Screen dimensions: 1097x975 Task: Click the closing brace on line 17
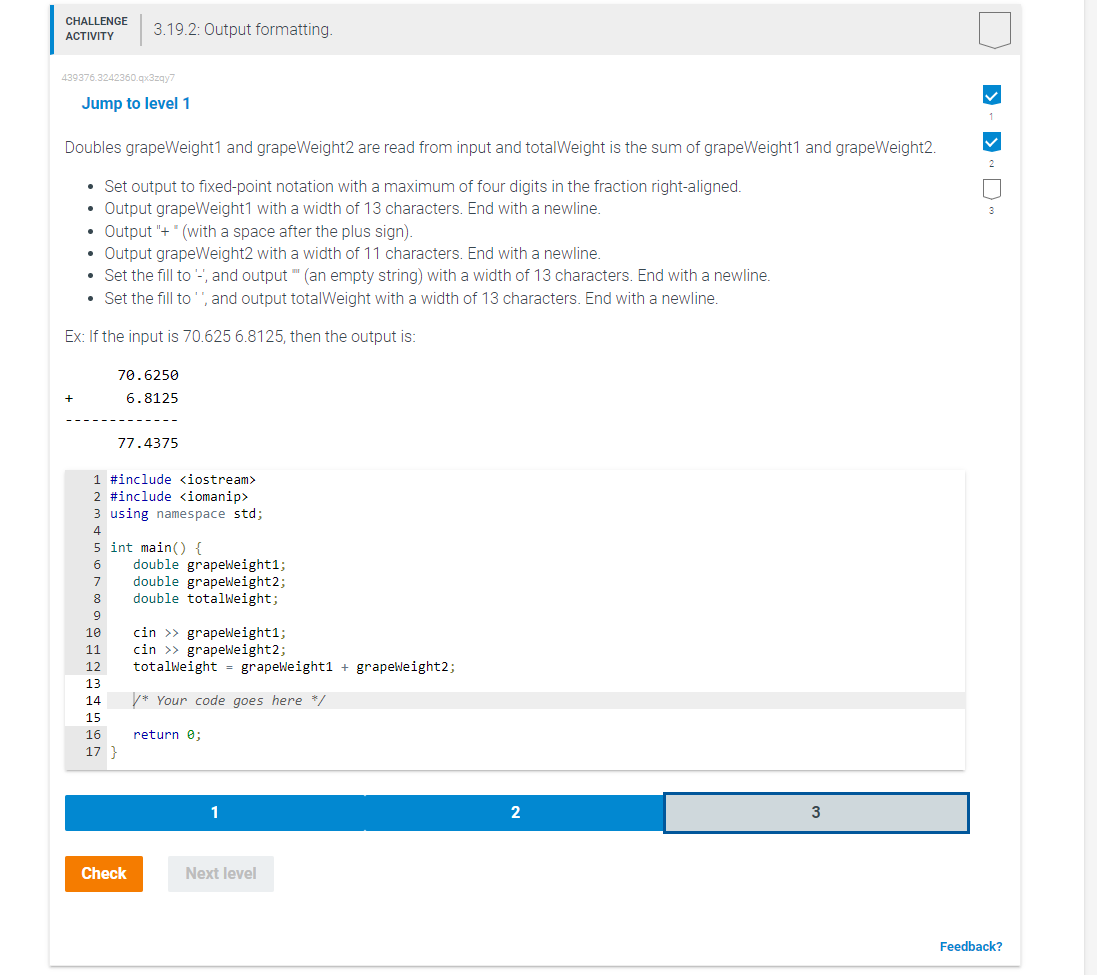[x=114, y=752]
